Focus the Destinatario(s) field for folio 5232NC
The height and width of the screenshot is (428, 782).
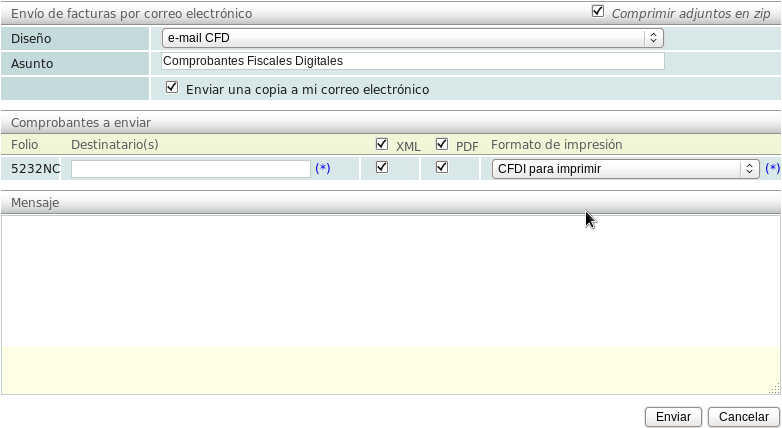click(x=190, y=169)
